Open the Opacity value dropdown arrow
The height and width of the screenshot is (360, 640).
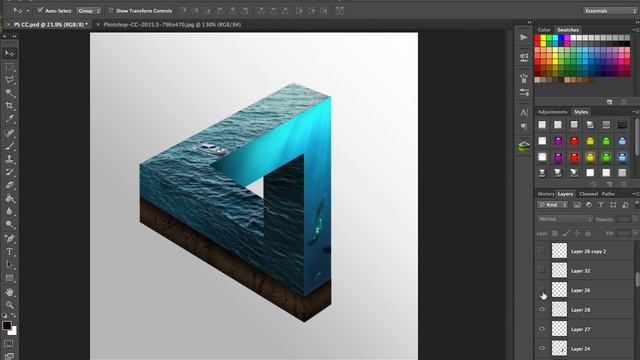tap(635, 219)
